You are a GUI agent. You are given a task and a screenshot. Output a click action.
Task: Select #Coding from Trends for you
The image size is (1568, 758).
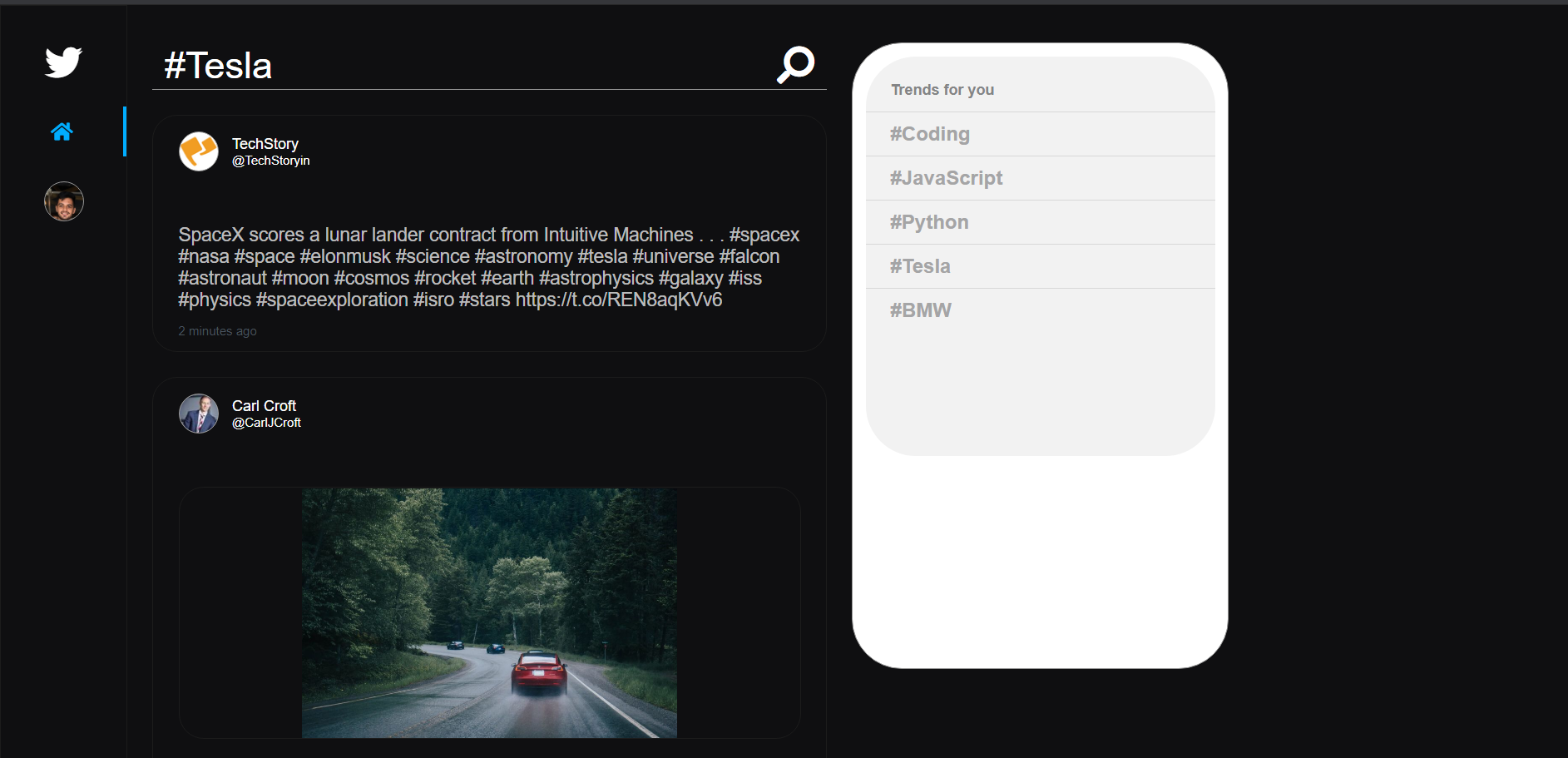click(929, 134)
